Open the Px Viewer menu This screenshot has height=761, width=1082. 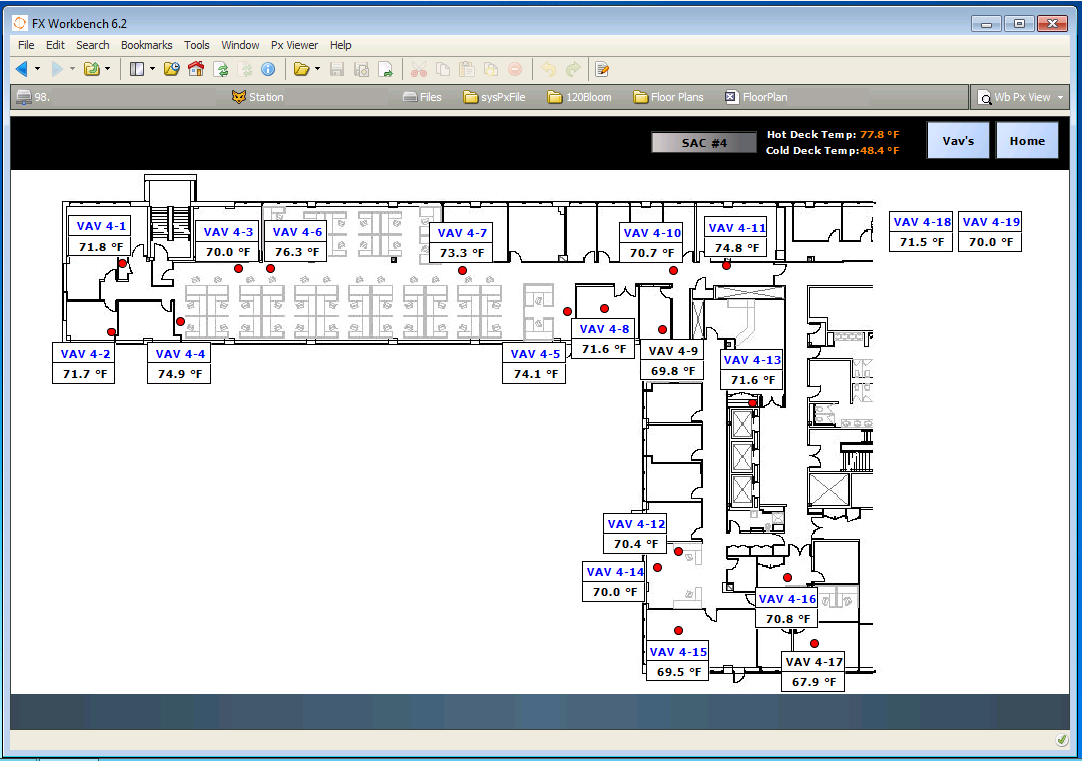294,45
